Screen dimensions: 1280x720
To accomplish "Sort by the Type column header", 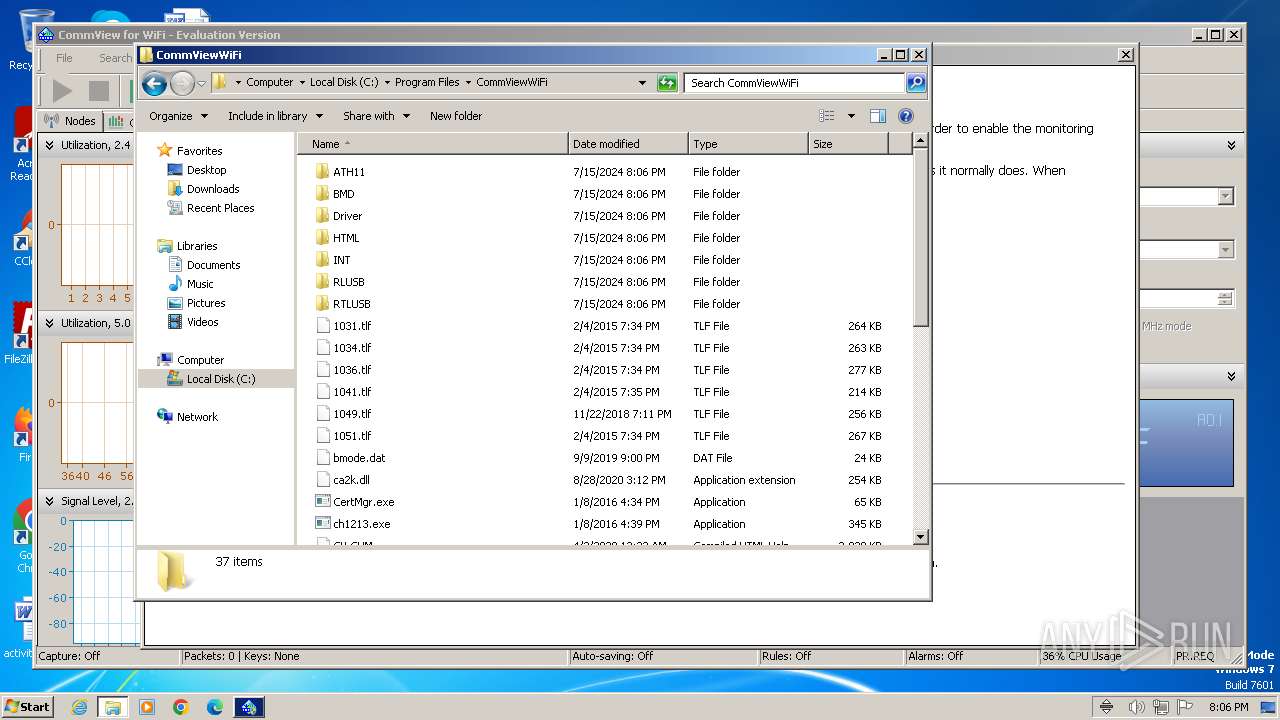I will point(748,144).
